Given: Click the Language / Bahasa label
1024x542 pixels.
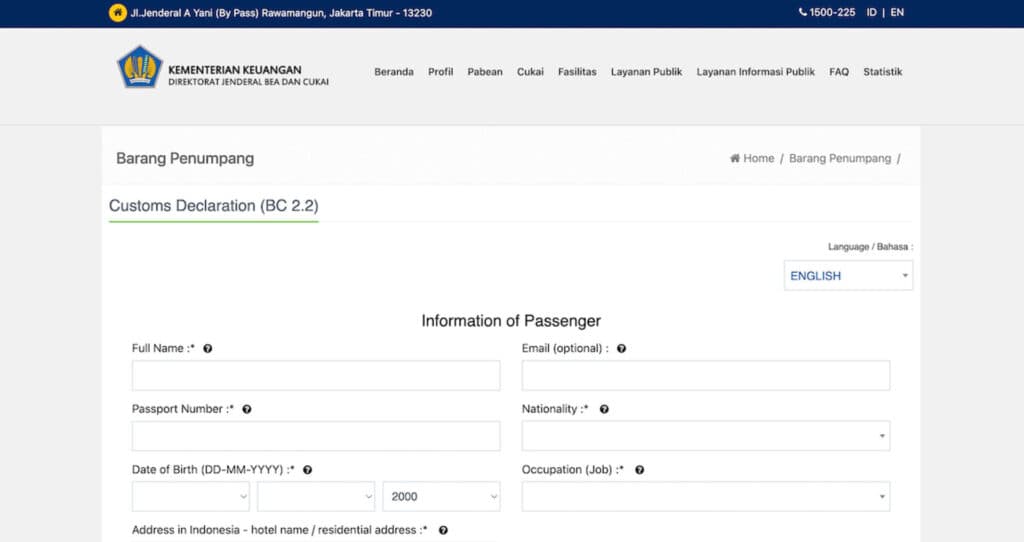Looking at the screenshot, I should (x=871, y=247).
